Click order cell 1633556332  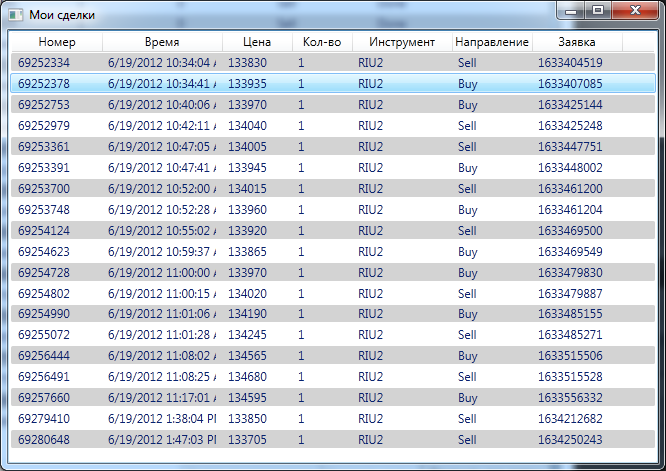point(570,398)
